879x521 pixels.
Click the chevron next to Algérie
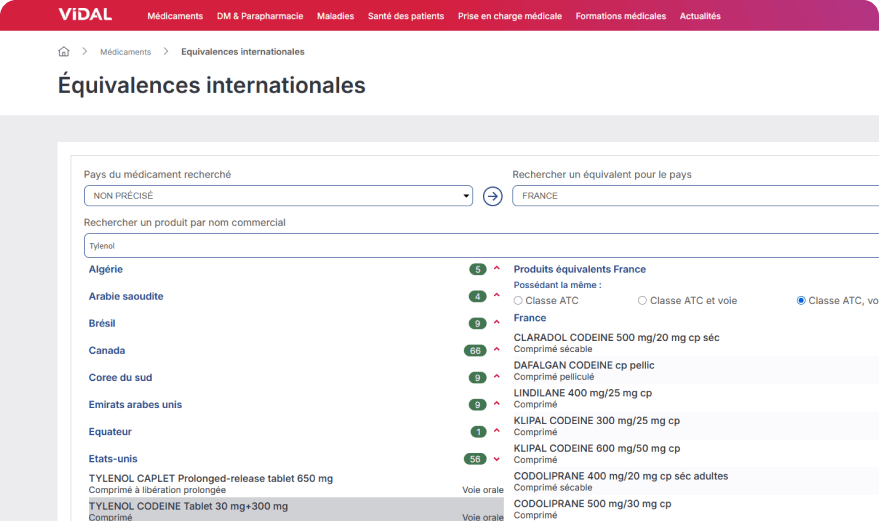[497, 269]
